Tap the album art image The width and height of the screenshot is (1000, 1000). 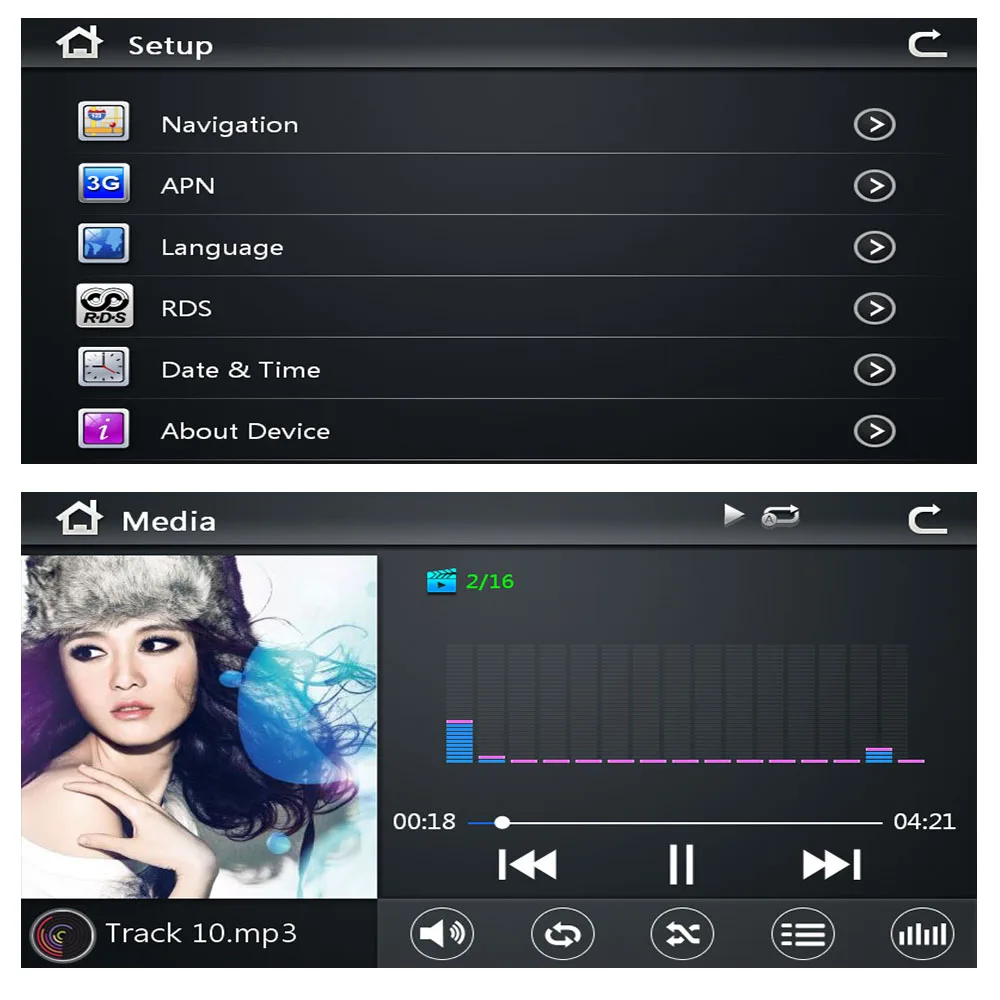(x=199, y=726)
